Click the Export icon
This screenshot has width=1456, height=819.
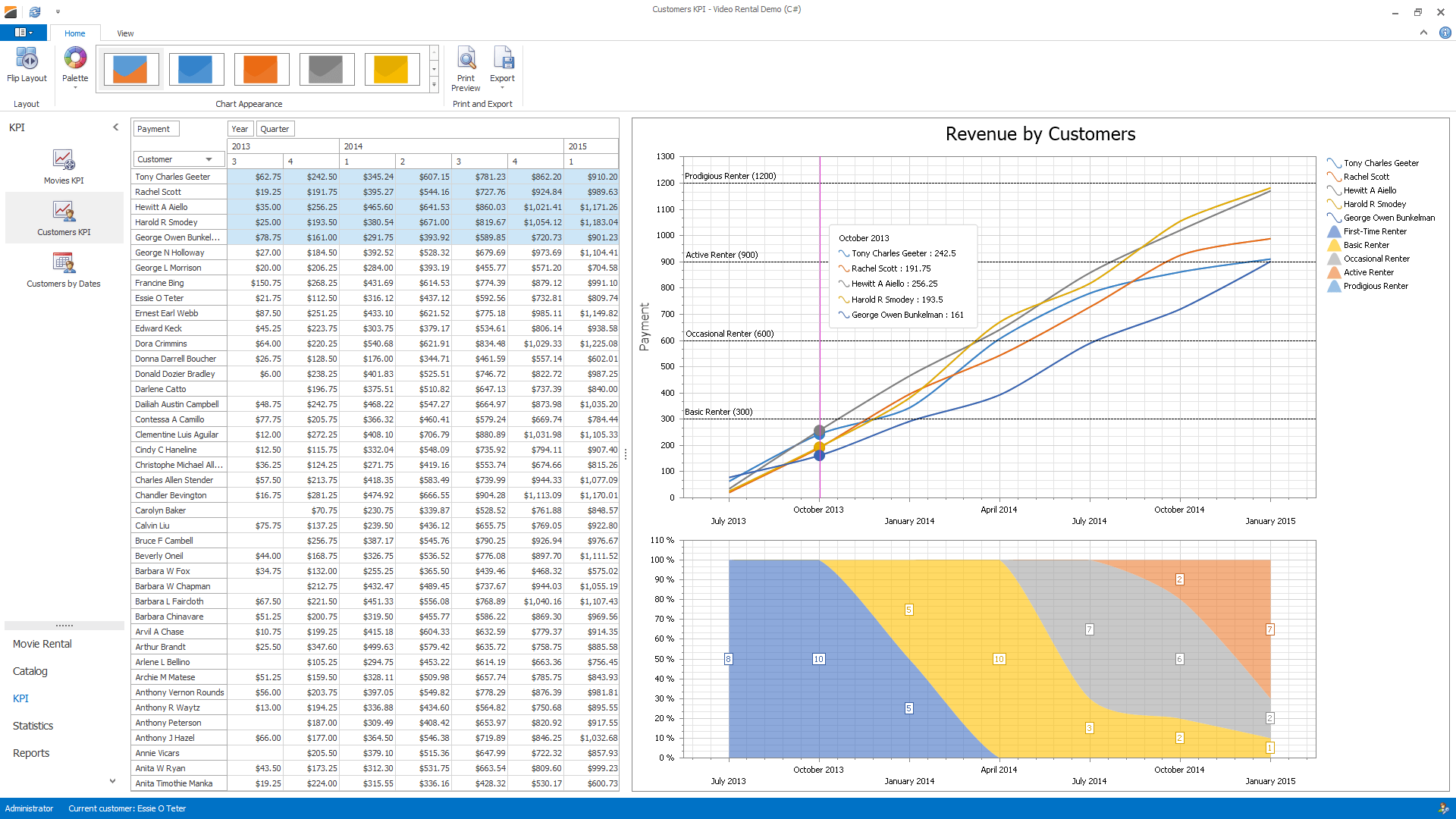[x=503, y=59]
